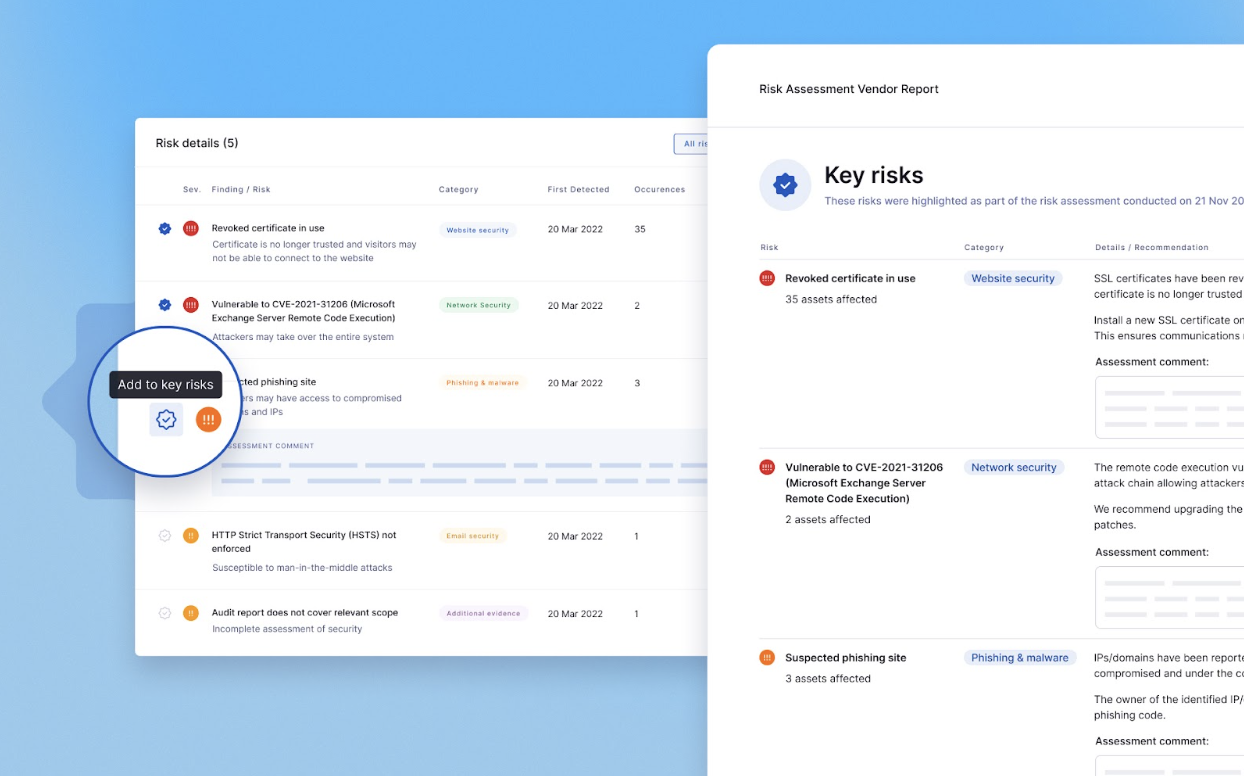Click Network security tag in vendor report
The width and height of the screenshot is (1244, 776).
tap(1014, 467)
